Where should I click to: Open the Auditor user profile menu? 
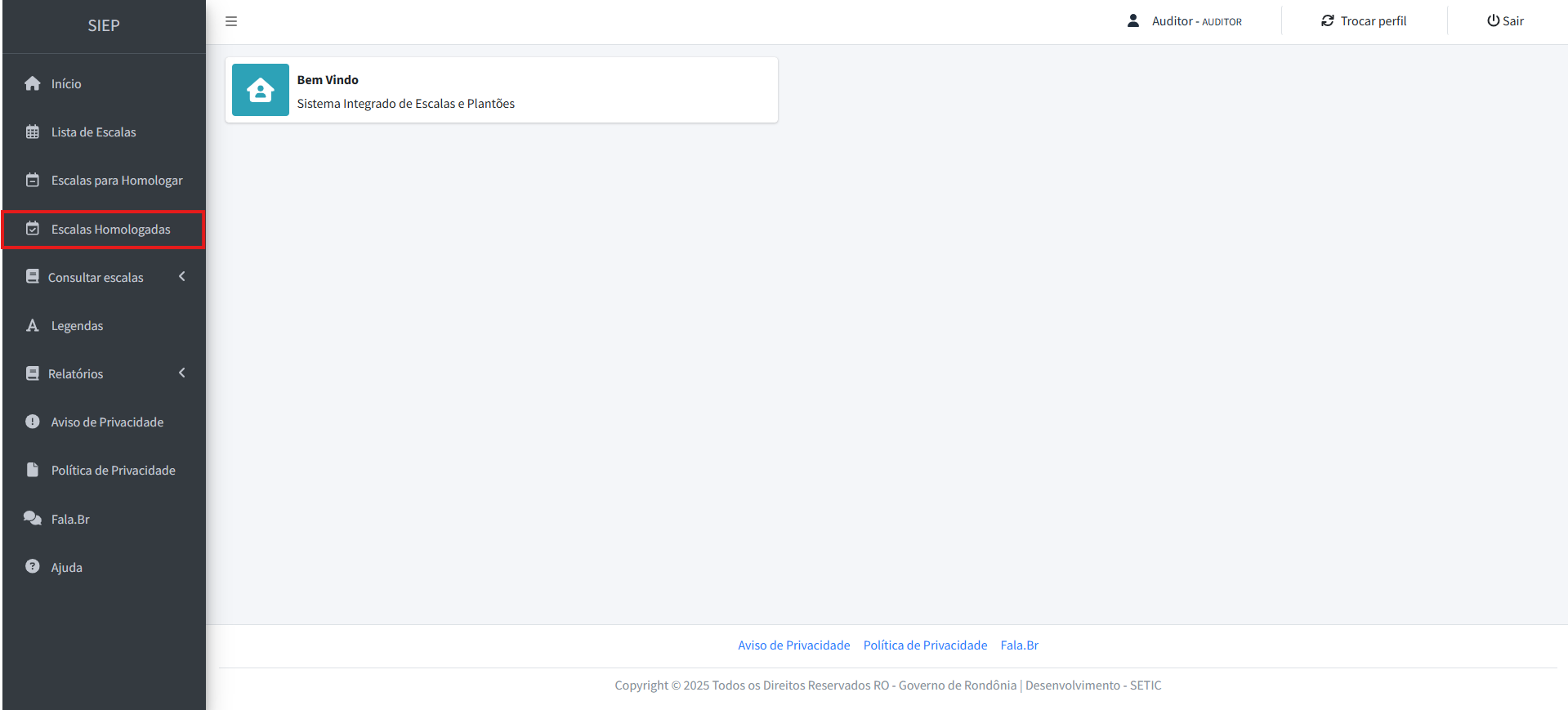click(x=1185, y=21)
